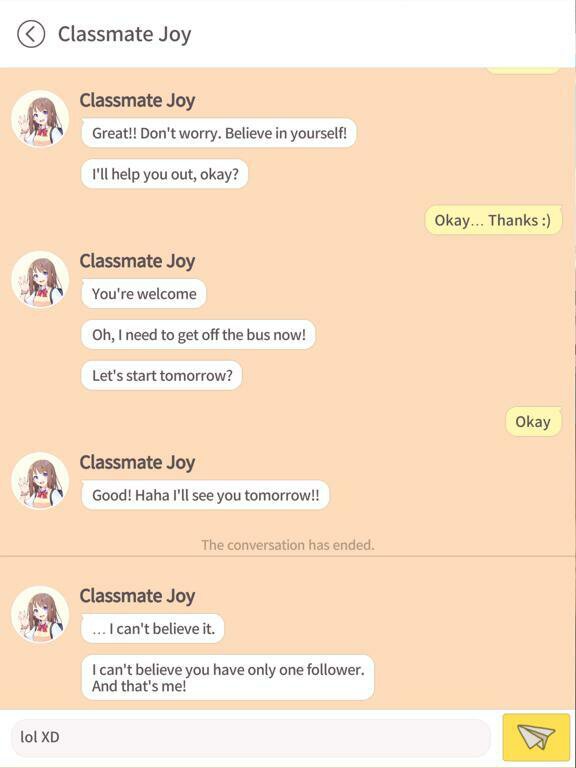The height and width of the screenshot is (768, 576).
Task: Click 'The conversation has ended.' divider text
Action: point(288,545)
